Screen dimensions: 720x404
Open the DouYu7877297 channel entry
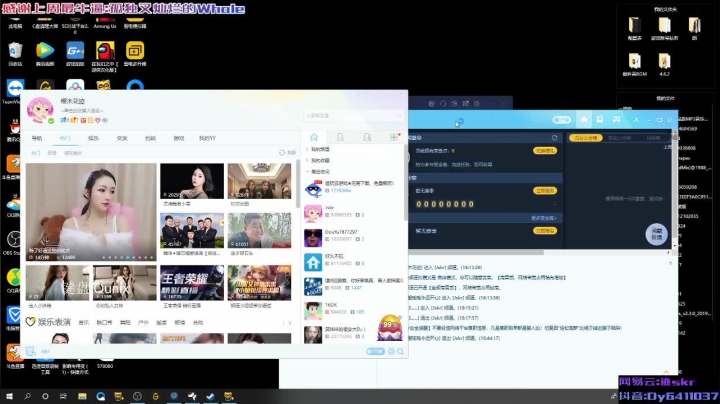coord(354,236)
